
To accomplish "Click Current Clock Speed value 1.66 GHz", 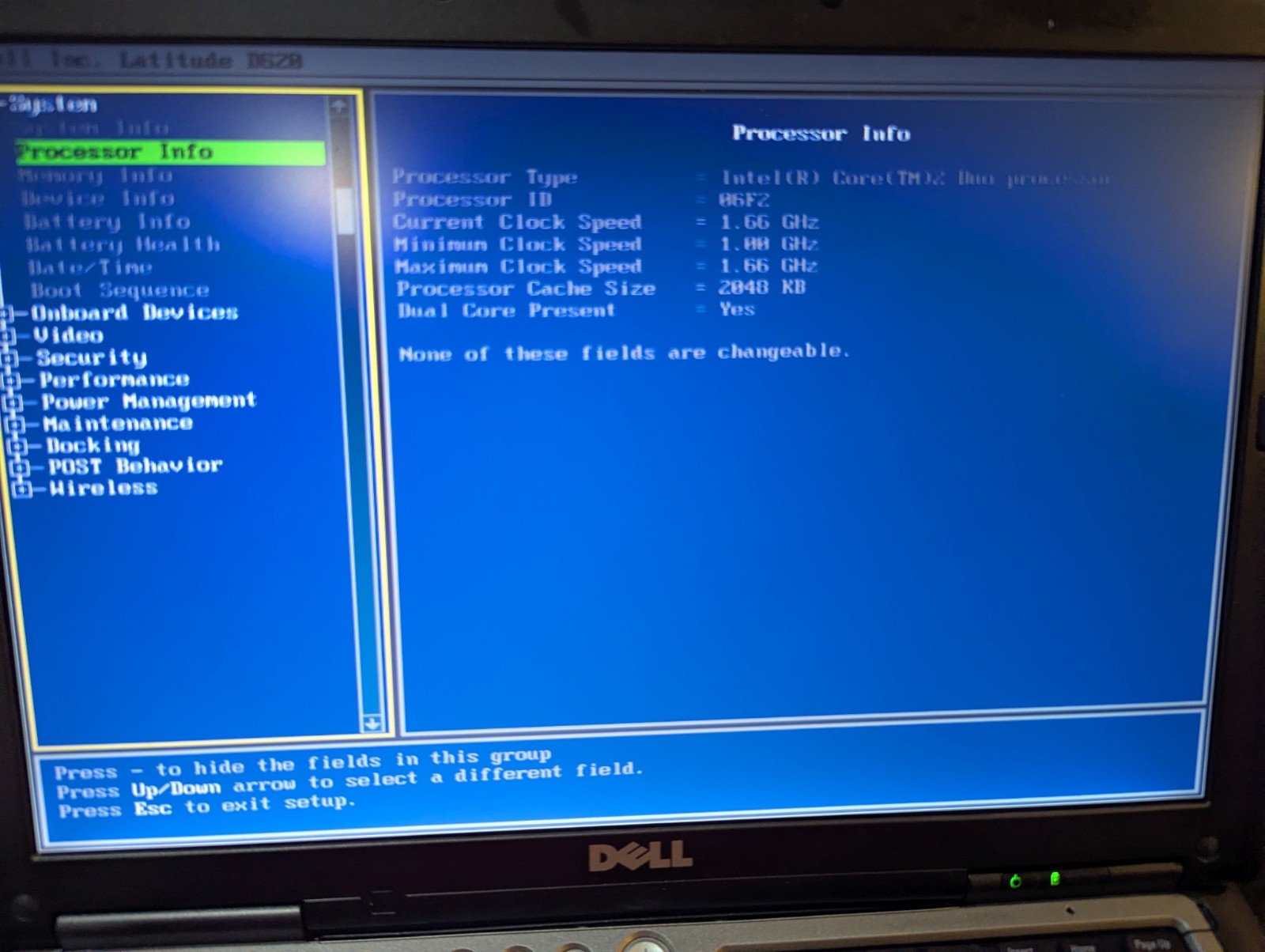I will click(x=769, y=222).
